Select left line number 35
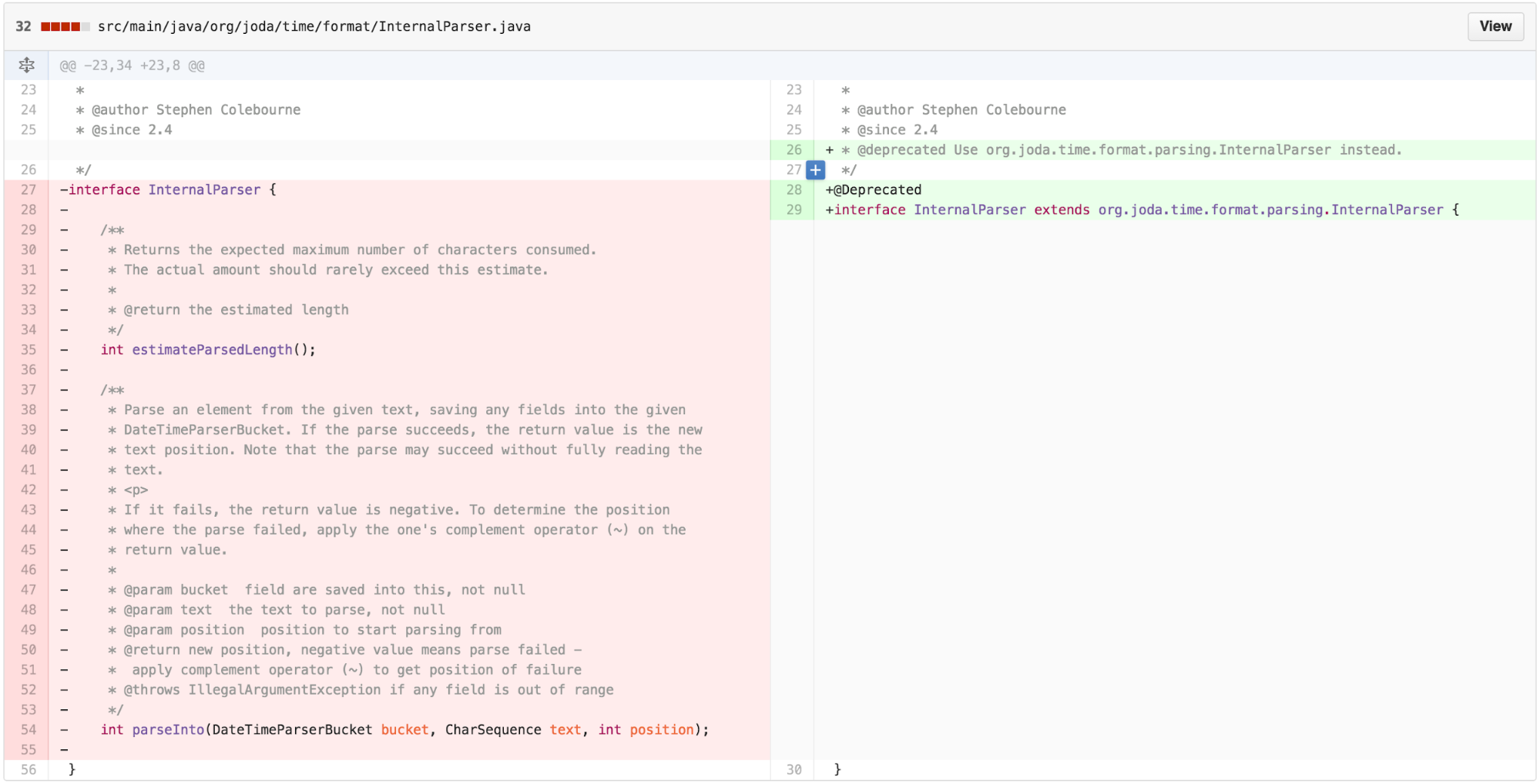This screenshot has width=1540, height=784. click(27, 350)
